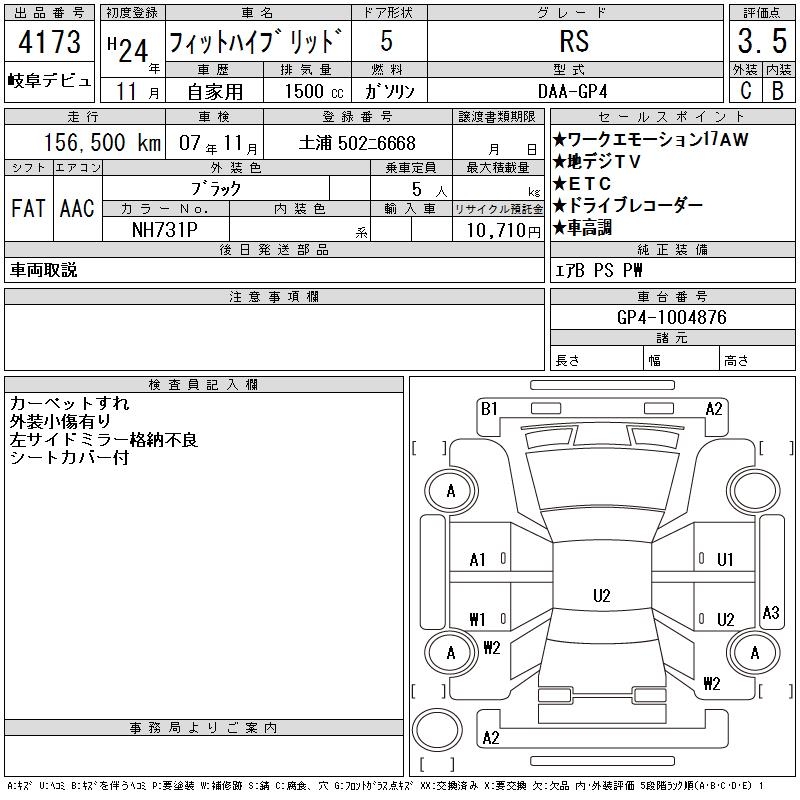Select the overall score 3.5
The height and width of the screenshot is (800, 800).
[759, 43]
